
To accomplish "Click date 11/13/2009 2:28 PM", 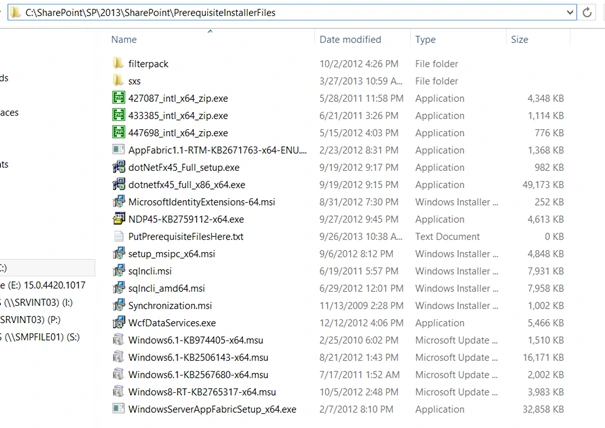I will coord(361,306).
